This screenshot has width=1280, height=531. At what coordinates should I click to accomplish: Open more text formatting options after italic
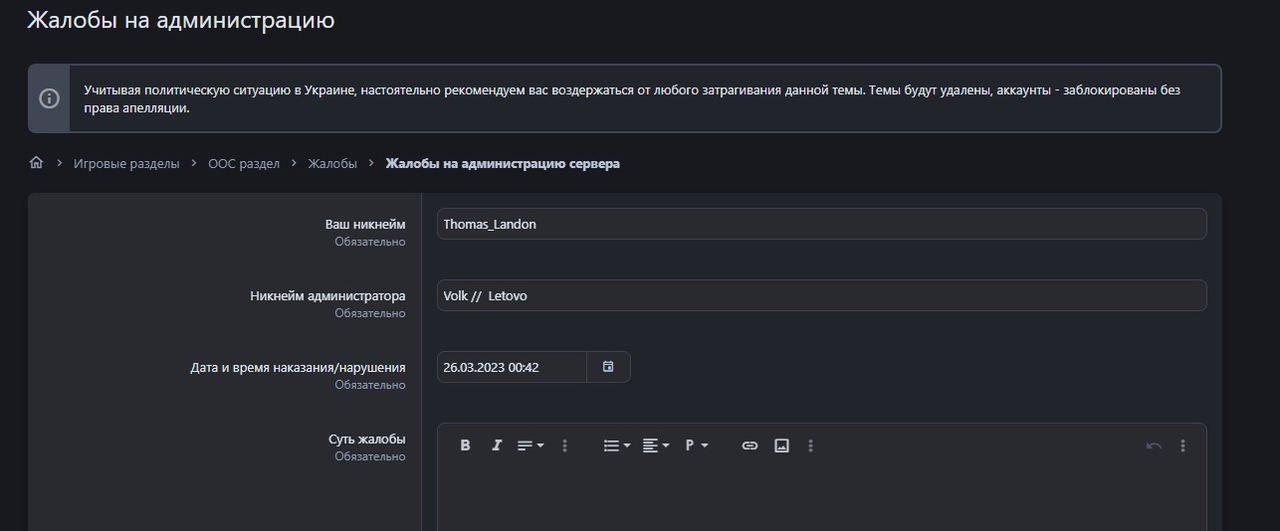coord(565,446)
